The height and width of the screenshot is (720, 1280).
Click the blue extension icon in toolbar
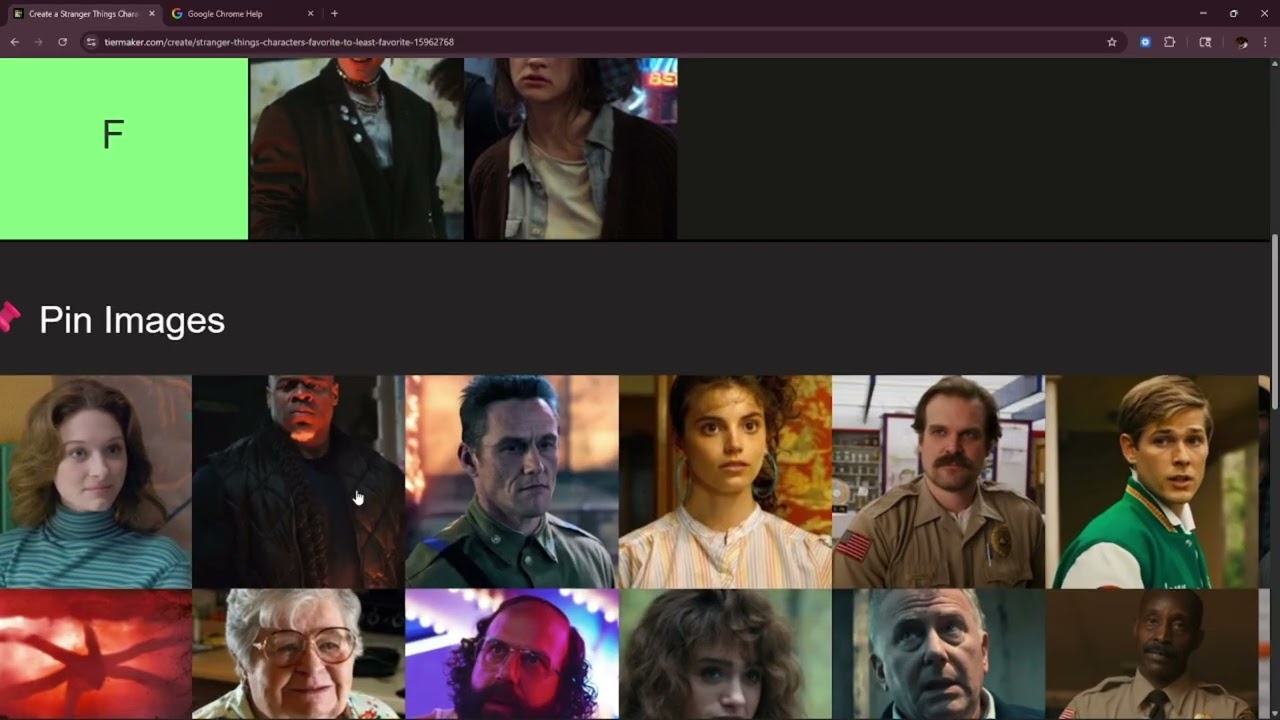pyautogui.click(x=1145, y=42)
